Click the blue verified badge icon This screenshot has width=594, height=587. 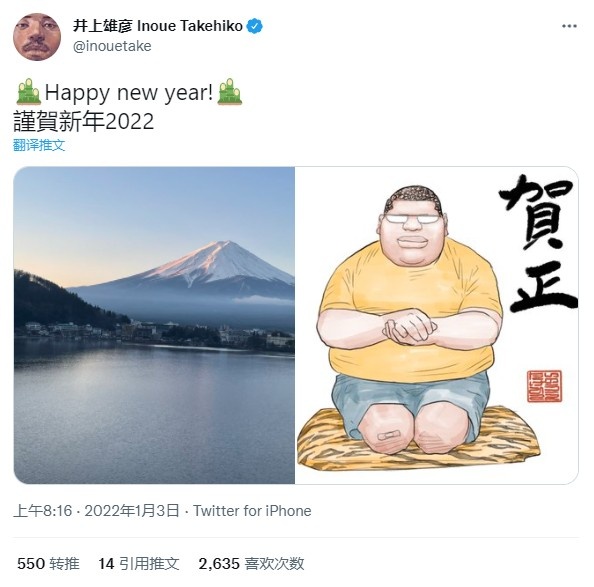click(x=255, y=26)
